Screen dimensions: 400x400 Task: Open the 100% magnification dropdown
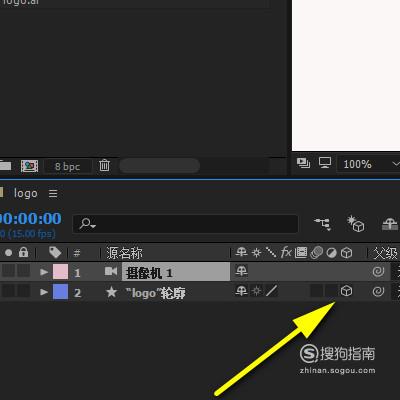coord(370,164)
